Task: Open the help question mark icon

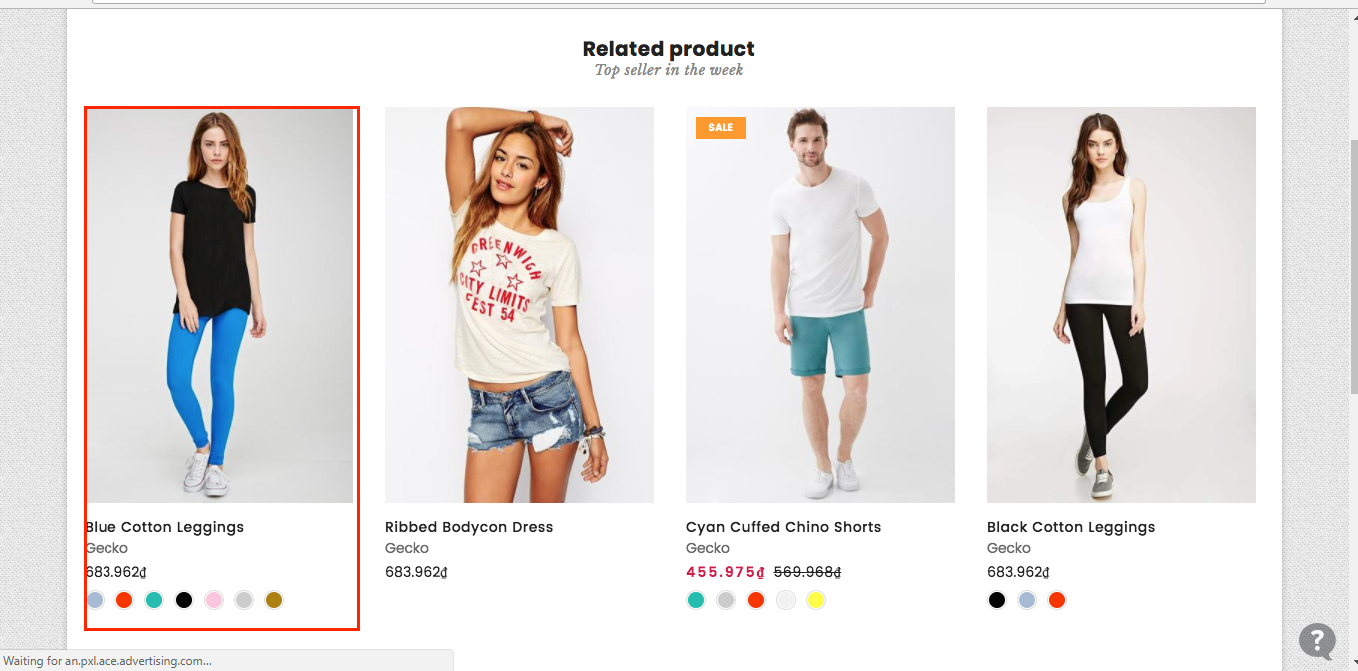Action: point(1317,640)
